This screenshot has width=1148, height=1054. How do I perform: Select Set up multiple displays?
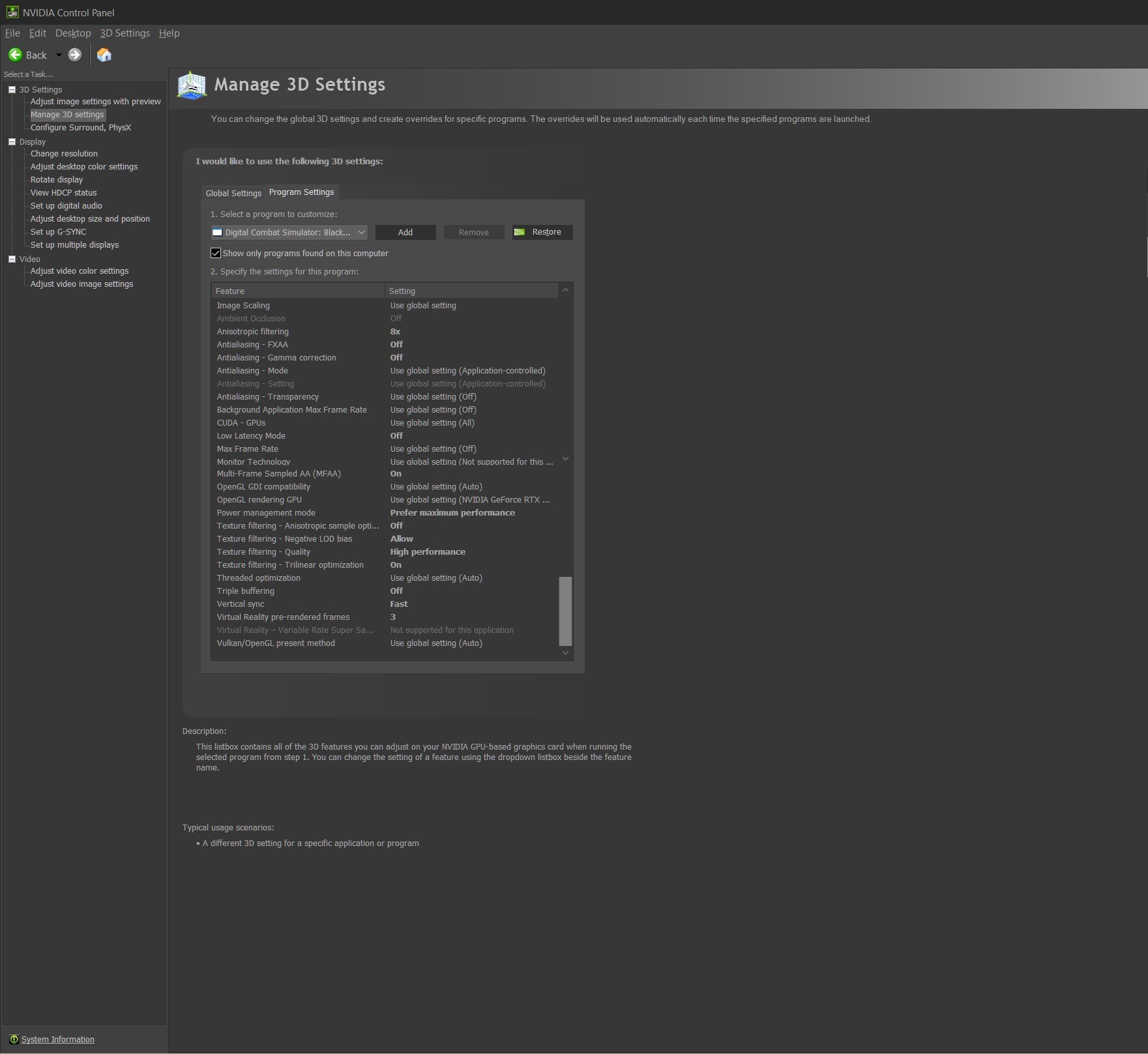[74, 245]
